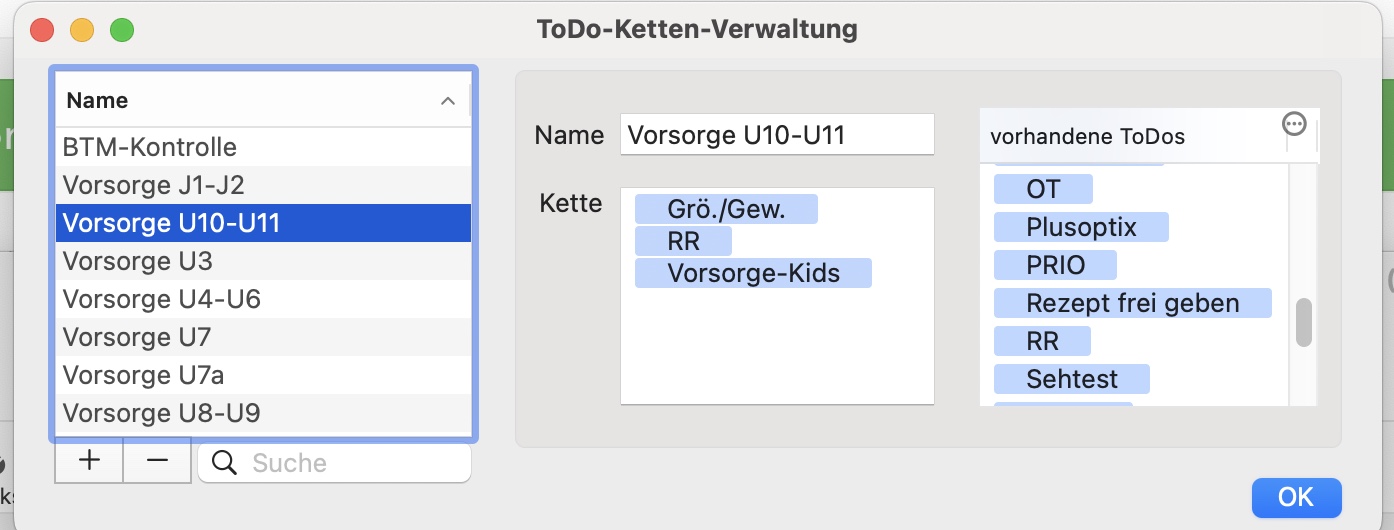Image resolution: width=1394 pixels, height=530 pixels.
Task: Pick Vorsorge U7a in list
Action: (x=143, y=375)
